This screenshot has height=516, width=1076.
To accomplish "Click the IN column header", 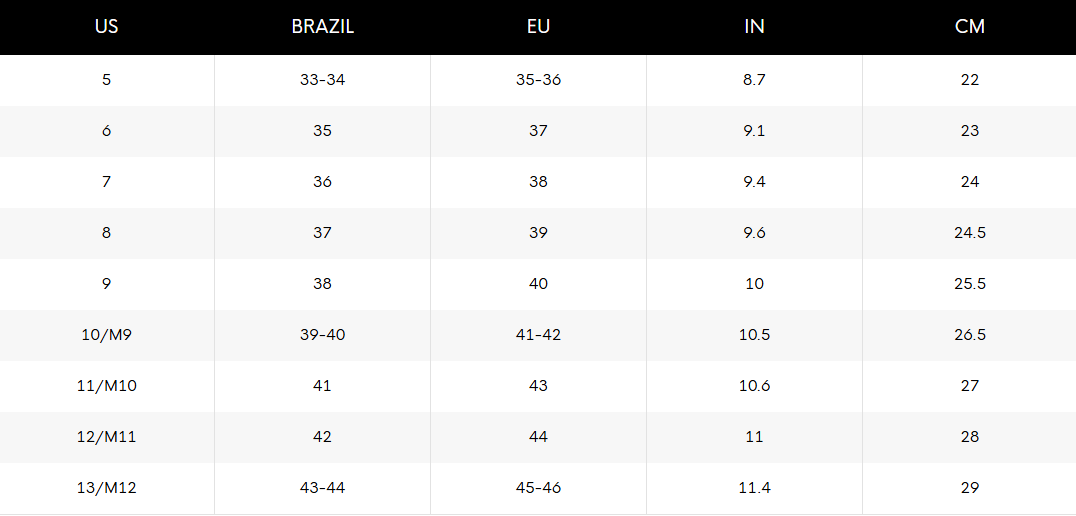I will (x=754, y=27).
